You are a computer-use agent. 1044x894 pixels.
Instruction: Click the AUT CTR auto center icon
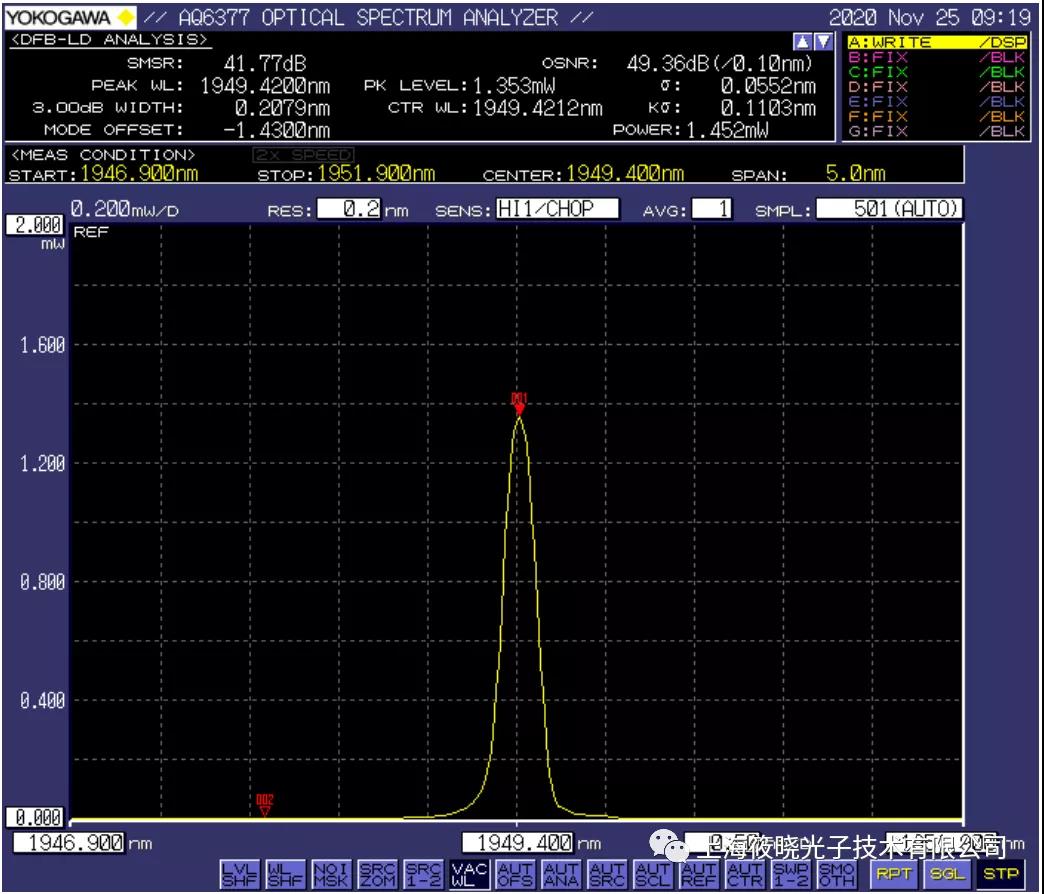tap(745, 874)
